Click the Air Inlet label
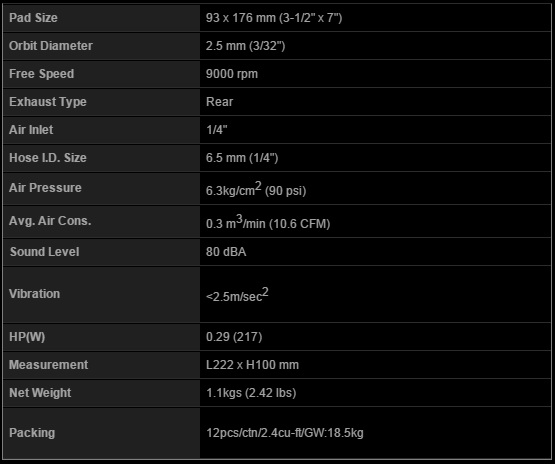Screen dimensions: 555x464 (31, 130)
